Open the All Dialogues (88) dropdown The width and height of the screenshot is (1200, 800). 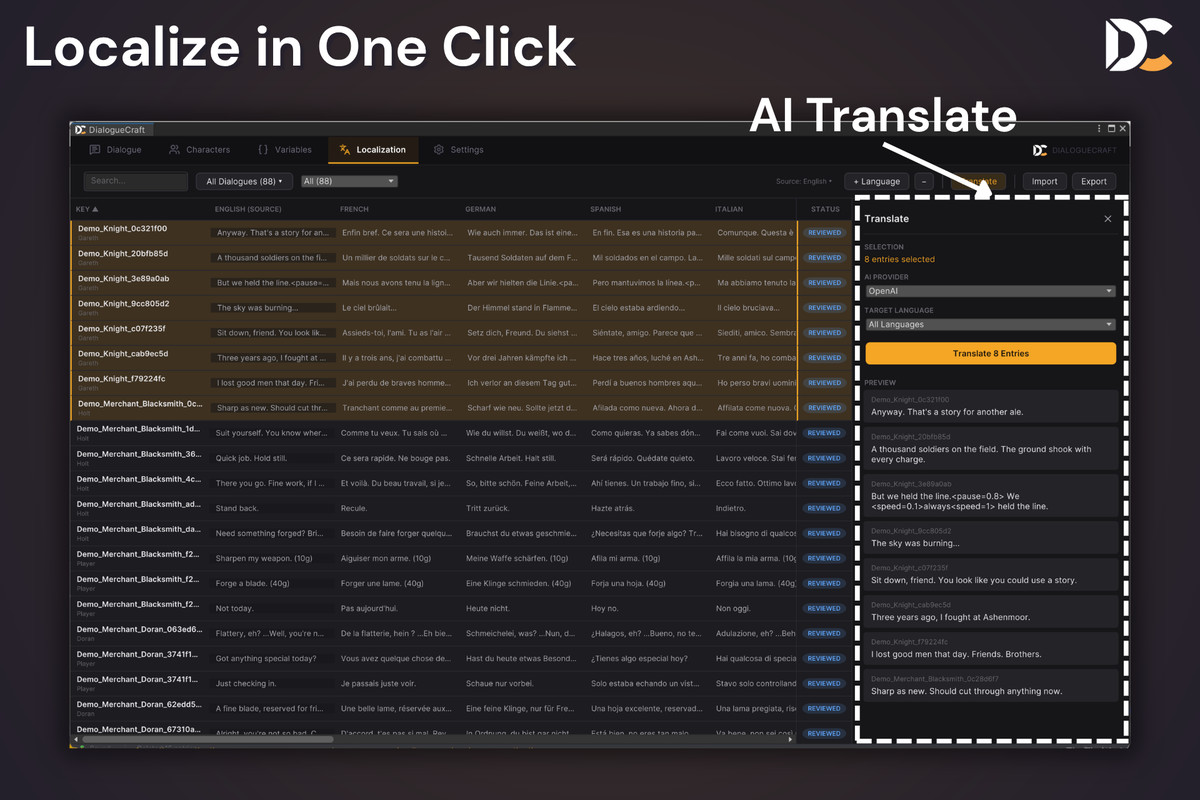point(244,181)
